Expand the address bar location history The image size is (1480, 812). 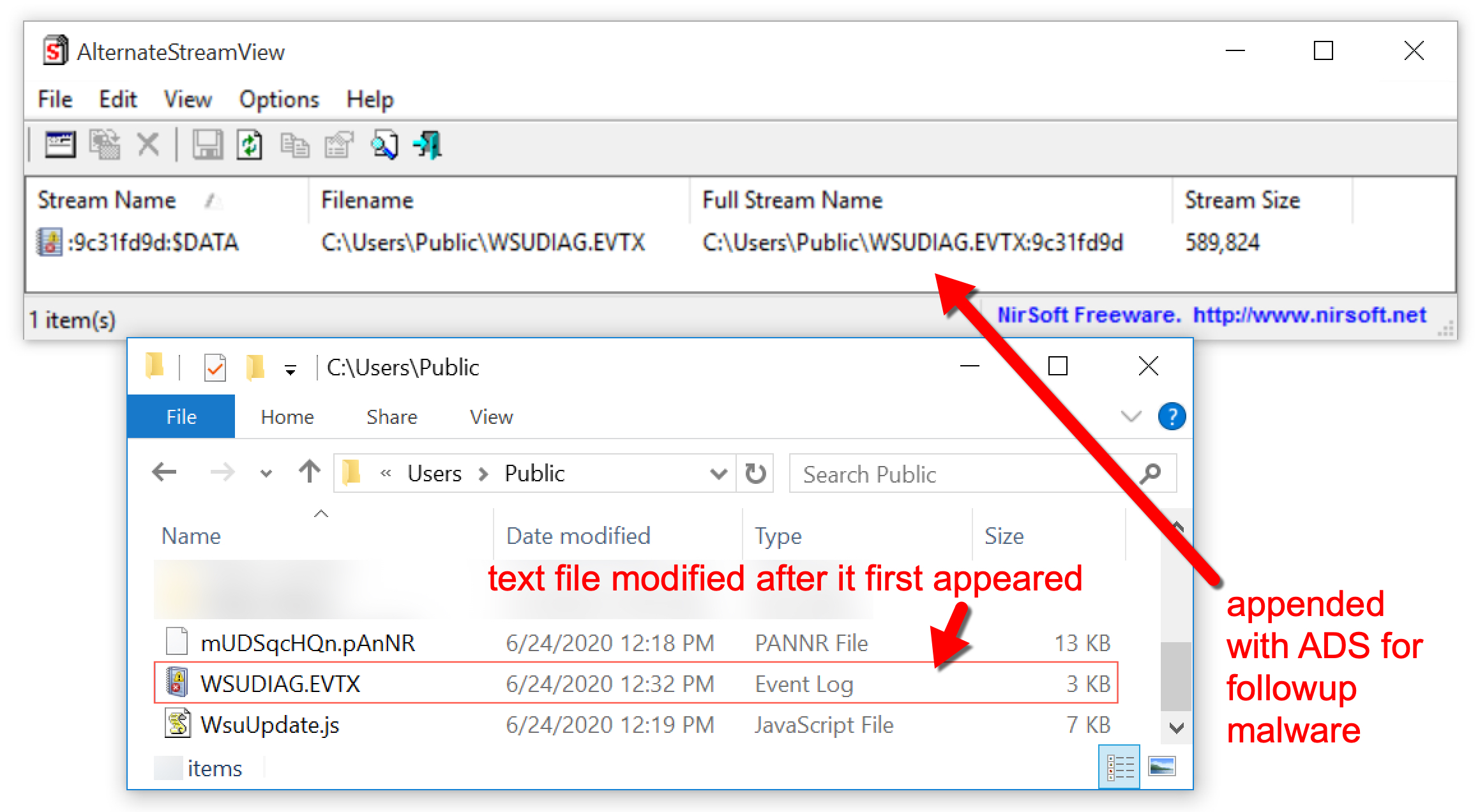tap(719, 473)
